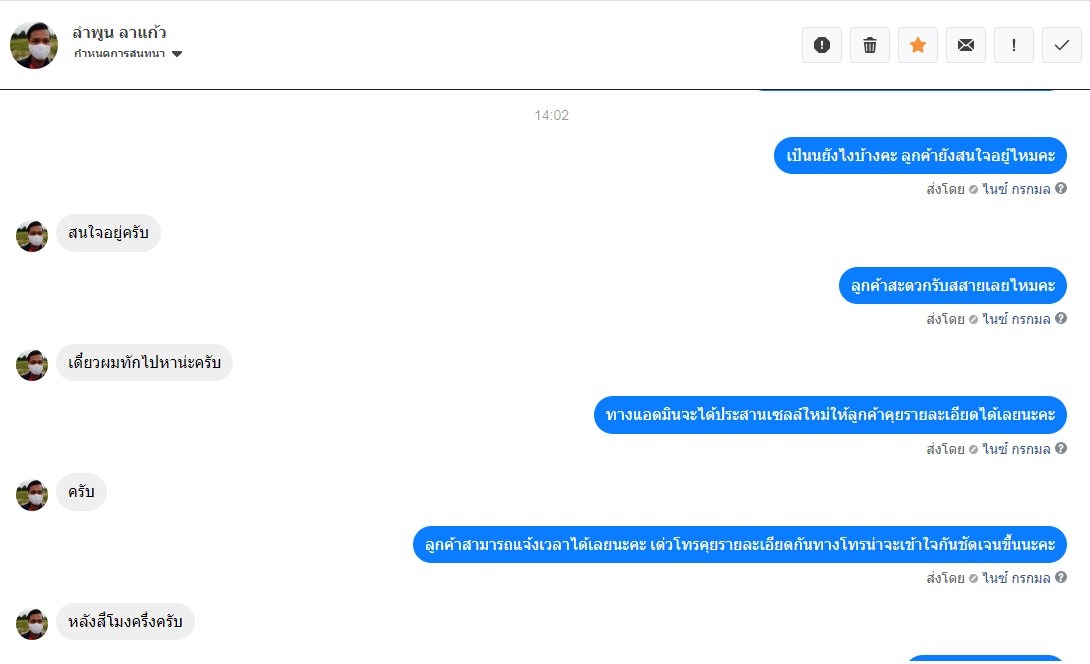Click the question mark under the แอดมิน message
This screenshot has height=664, width=1090.
pos(1061,448)
